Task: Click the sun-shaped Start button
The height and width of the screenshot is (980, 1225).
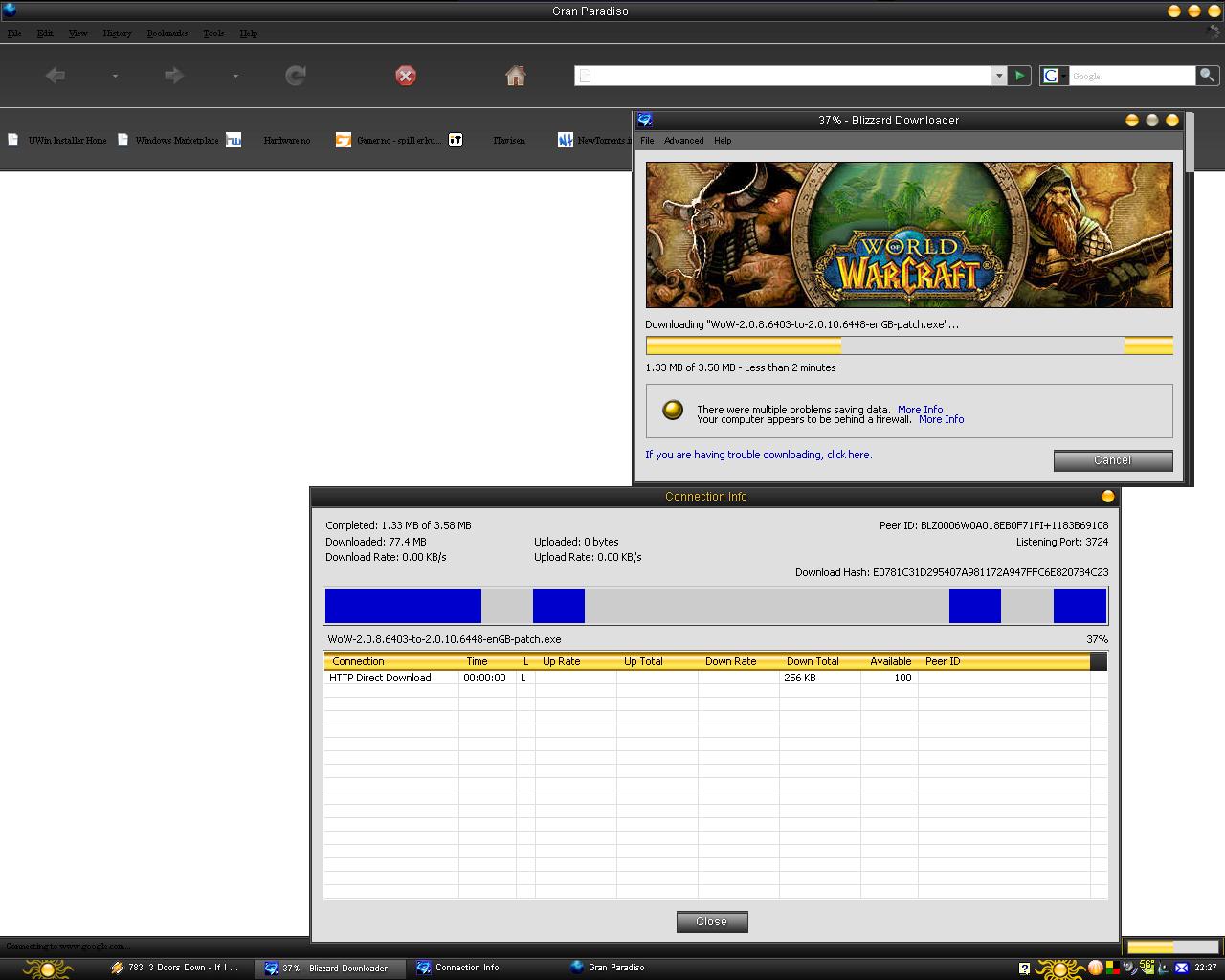Action: (x=48, y=968)
